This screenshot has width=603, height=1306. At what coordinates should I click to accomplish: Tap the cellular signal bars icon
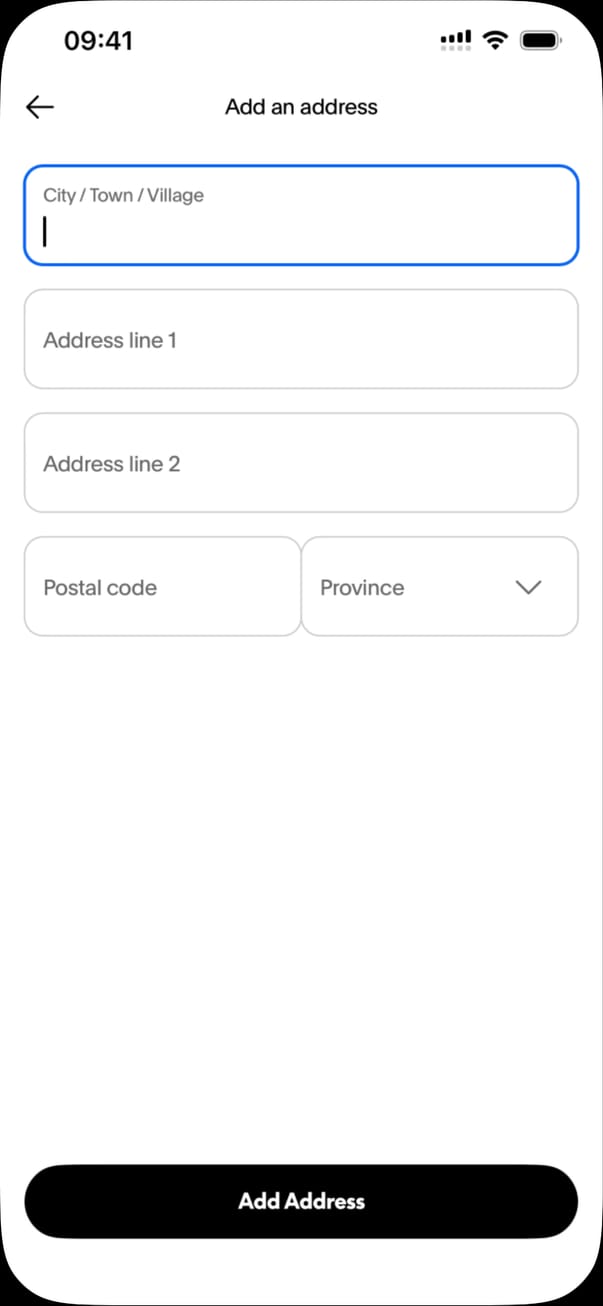456,40
